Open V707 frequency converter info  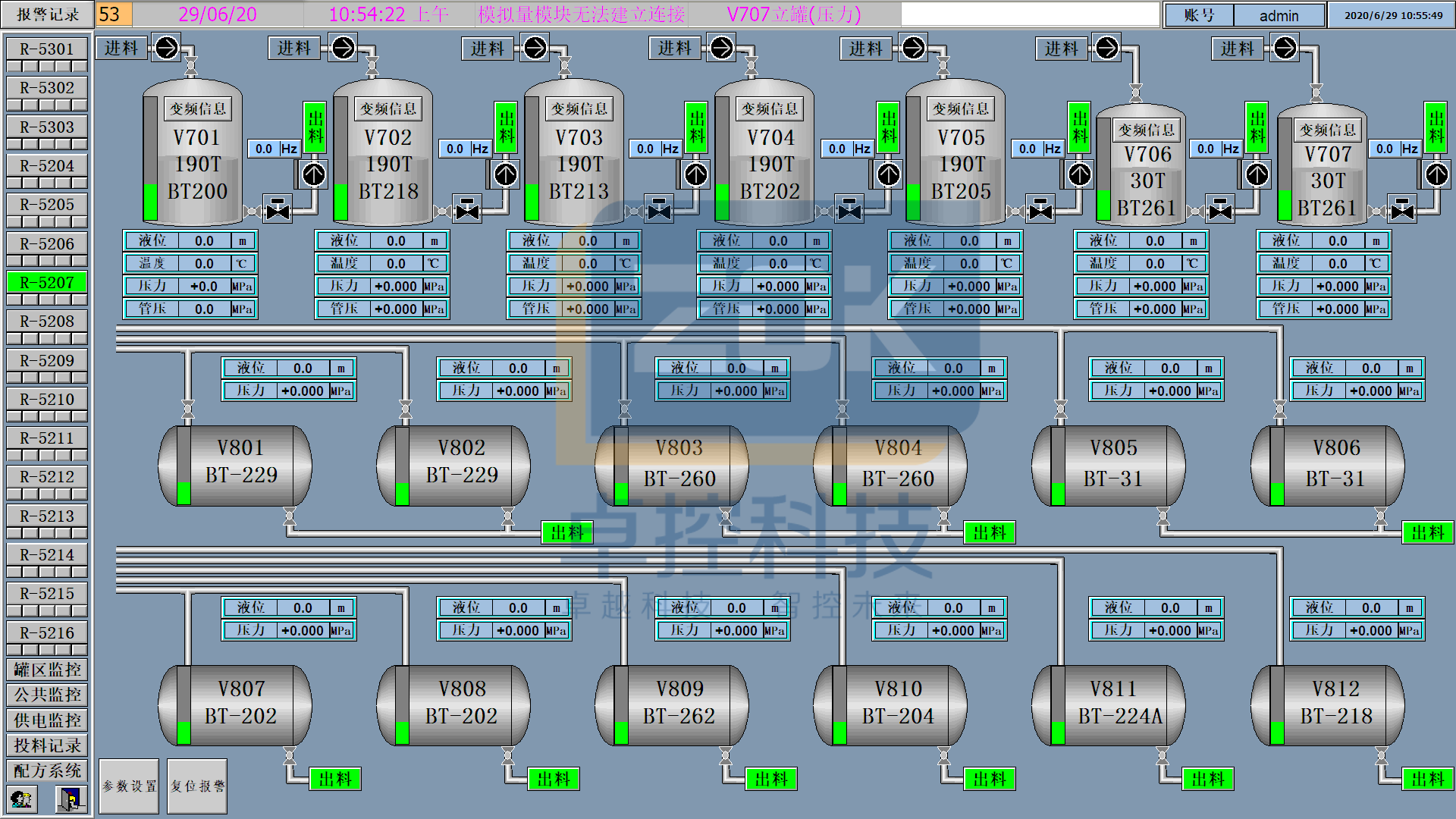coord(1328,130)
